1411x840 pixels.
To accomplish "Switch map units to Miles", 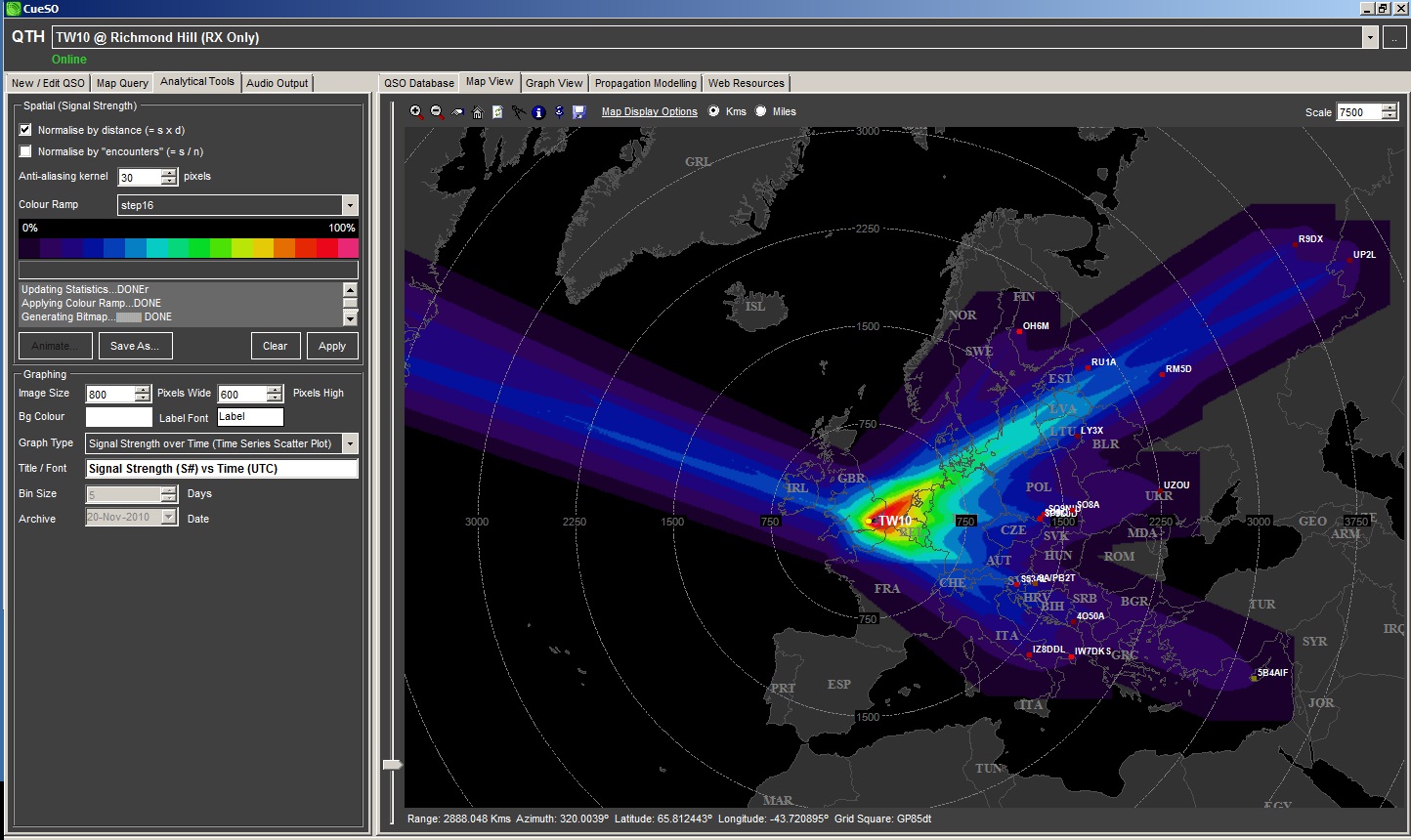I will (x=761, y=111).
